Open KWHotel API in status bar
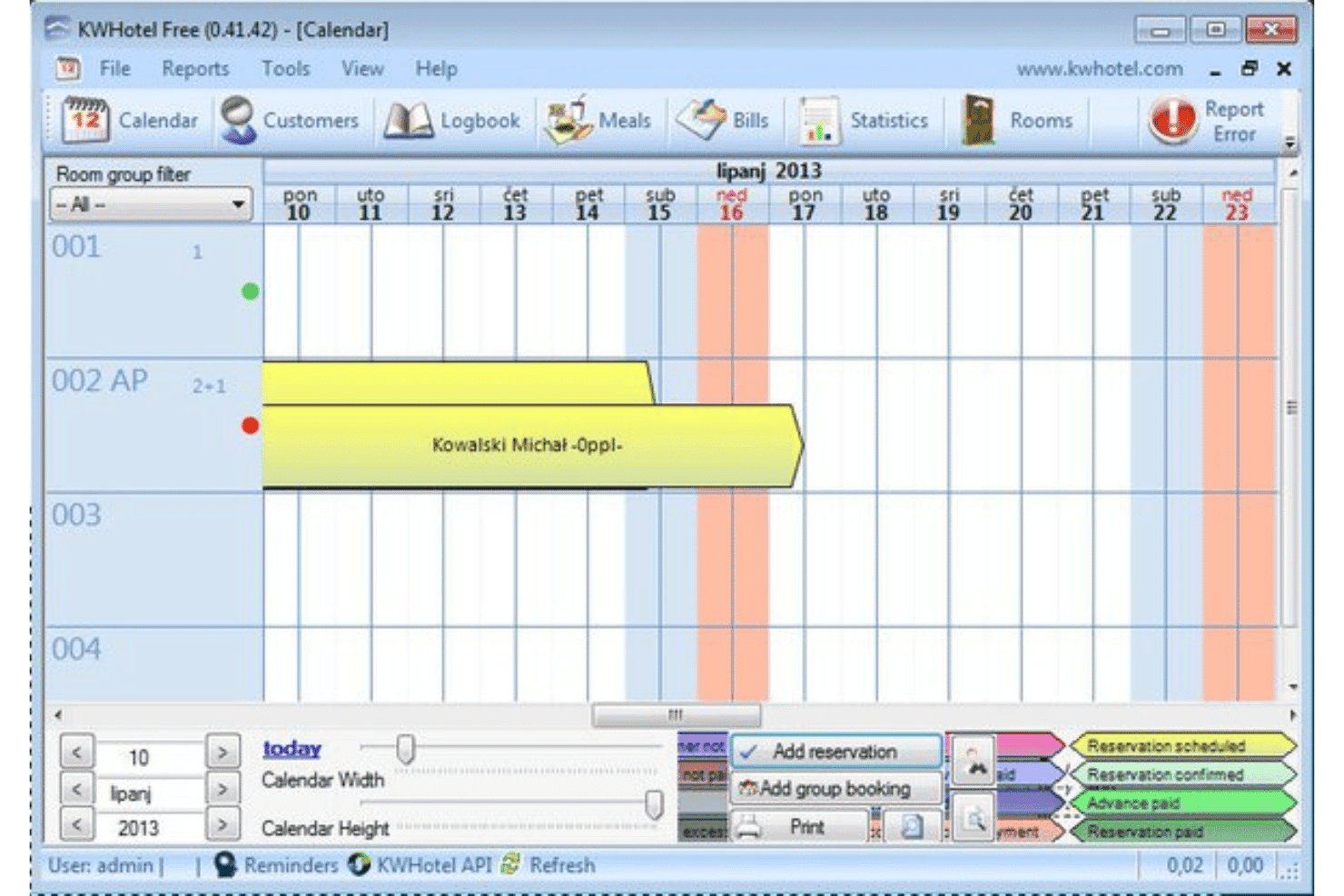 point(421,865)
